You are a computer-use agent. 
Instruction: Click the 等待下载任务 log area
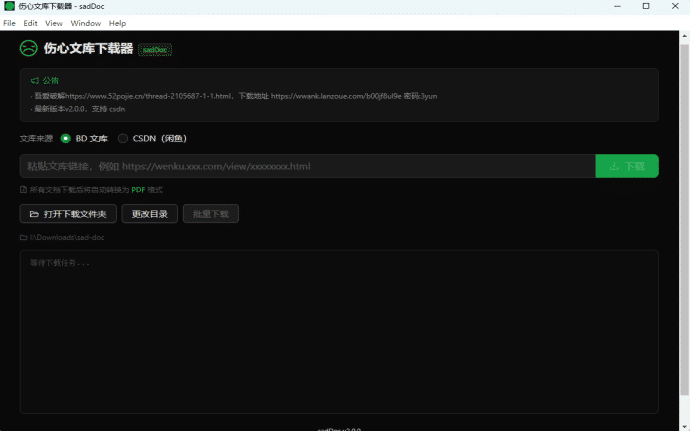[339, 332]
